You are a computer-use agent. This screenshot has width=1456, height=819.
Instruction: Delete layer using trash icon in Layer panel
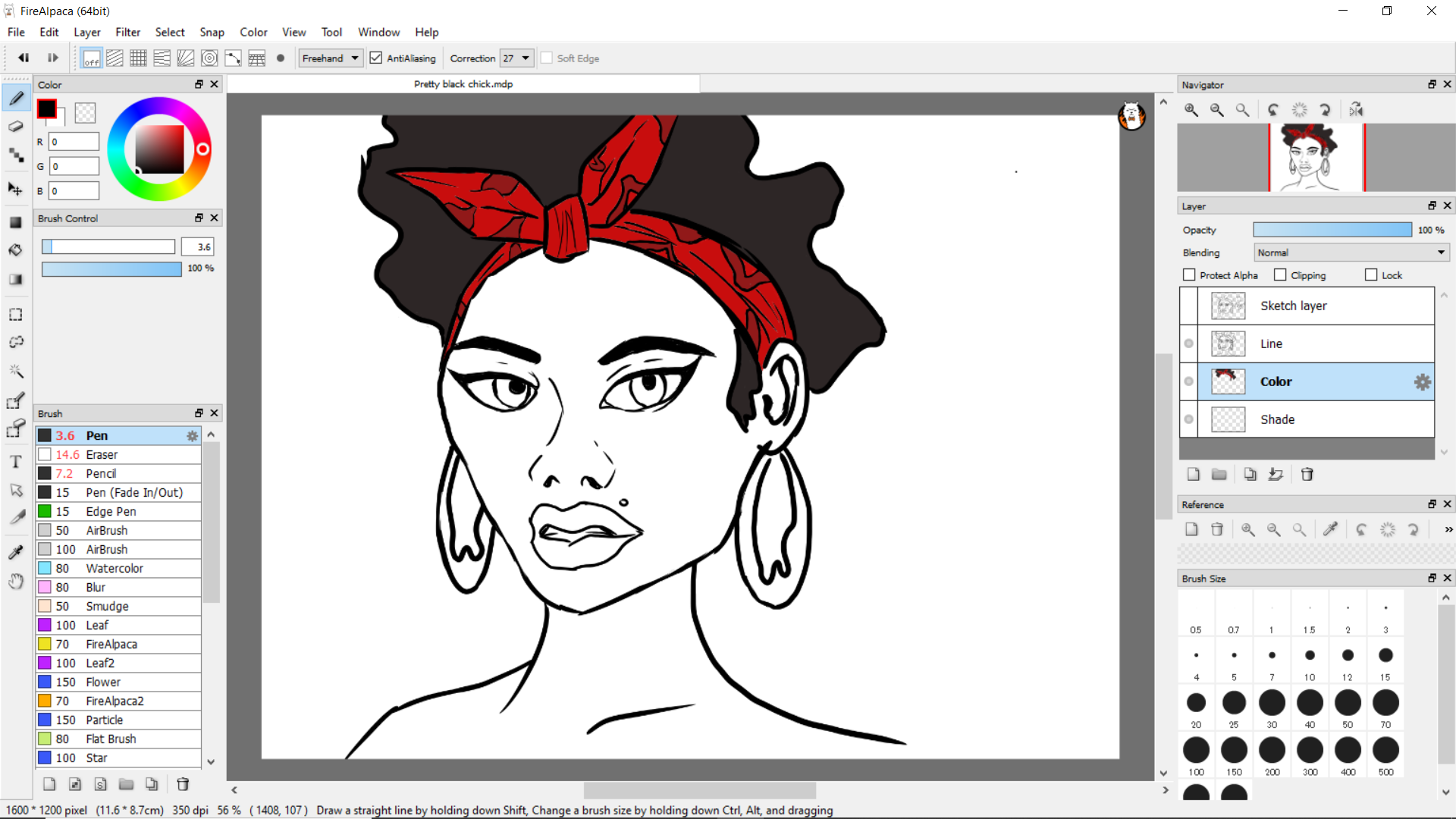pos(1307,475)
